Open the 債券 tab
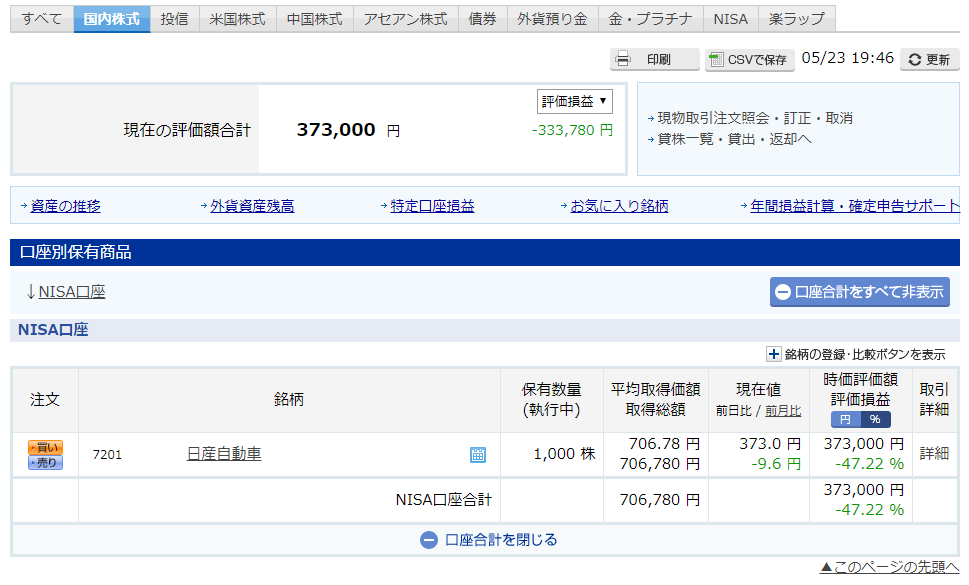The width and height of the screenshot is (969, 585). pyautogui.click(x=483, y=19)
